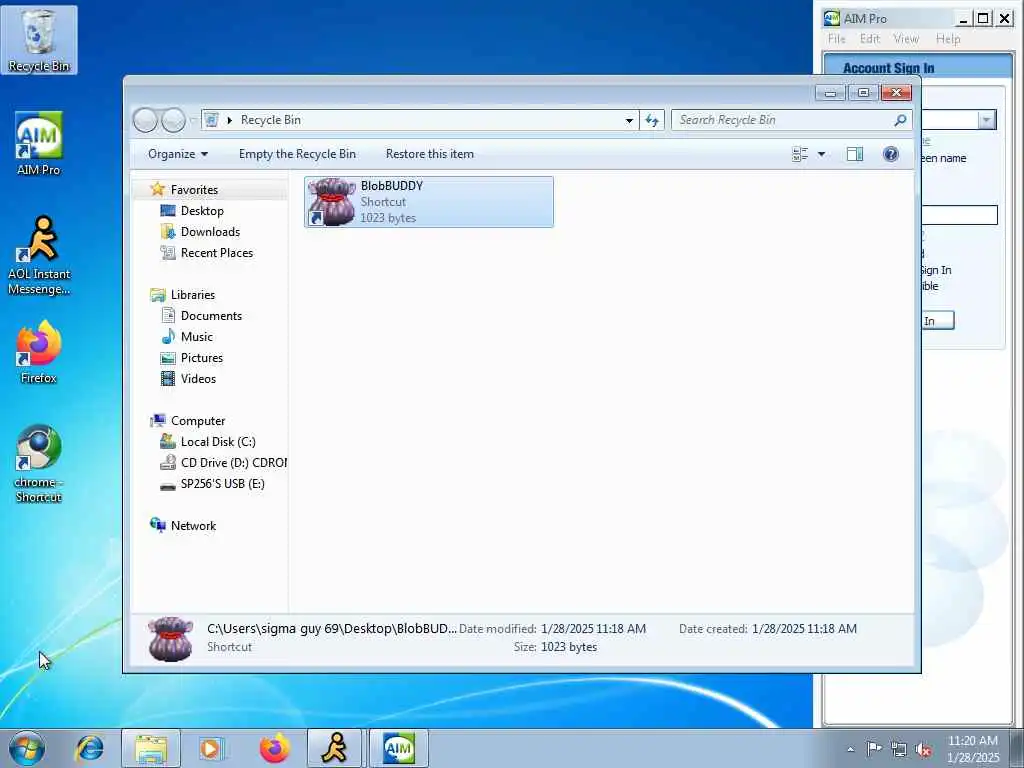Open Desktop in the navigation pane
Viewport: 1024px width, 768px height.
(x=202, y=211)
